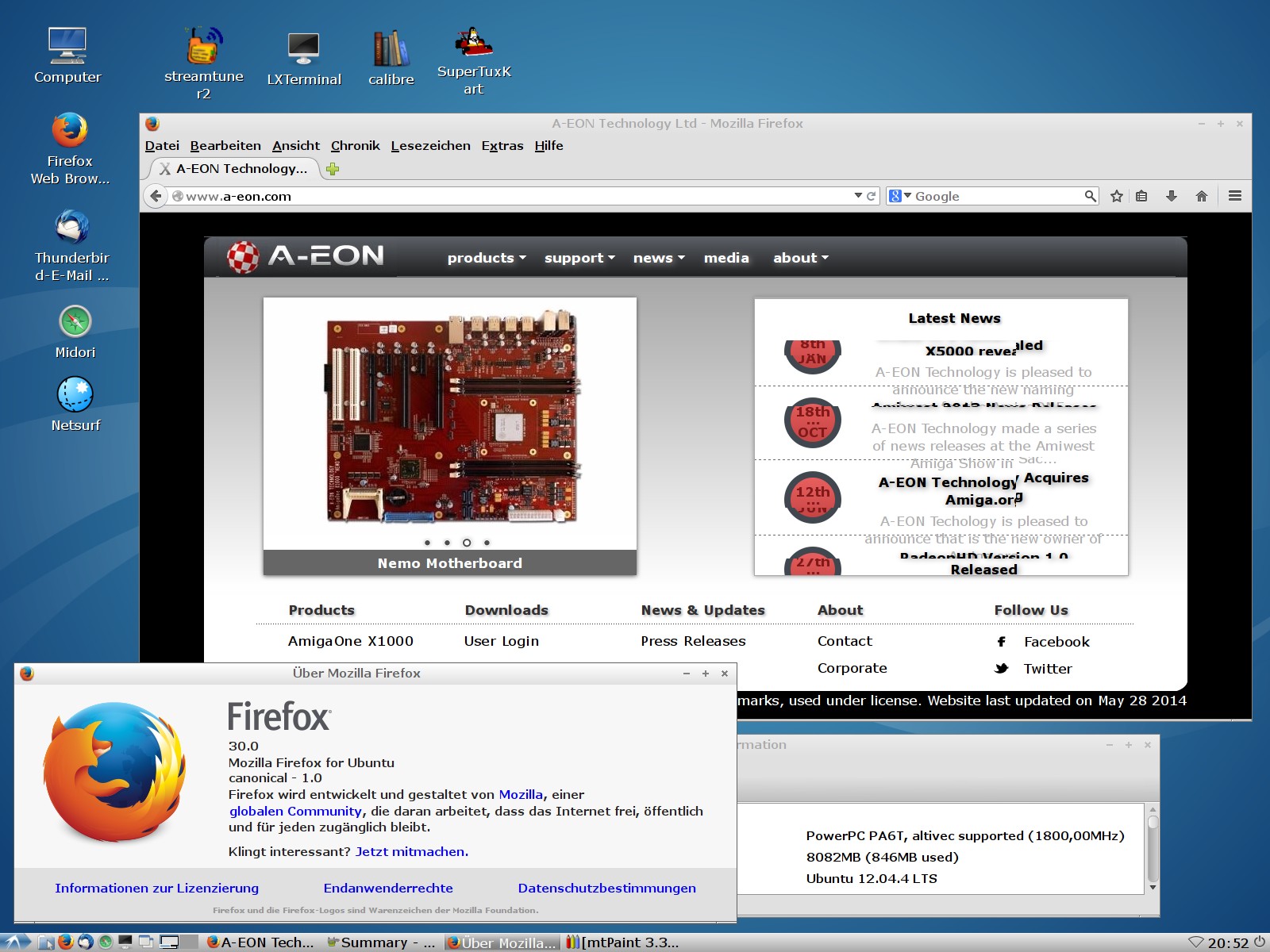Select the last slideshow dot indicator

tap(487, 543)
